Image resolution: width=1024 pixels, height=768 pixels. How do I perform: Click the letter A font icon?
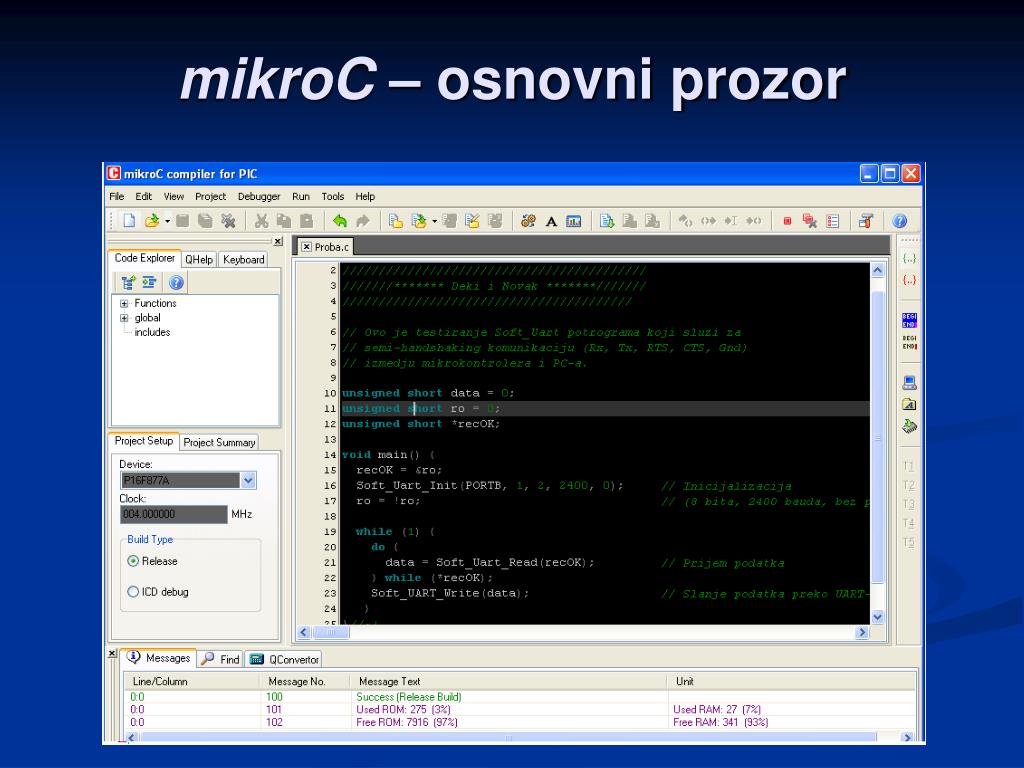tap(551, 221)
